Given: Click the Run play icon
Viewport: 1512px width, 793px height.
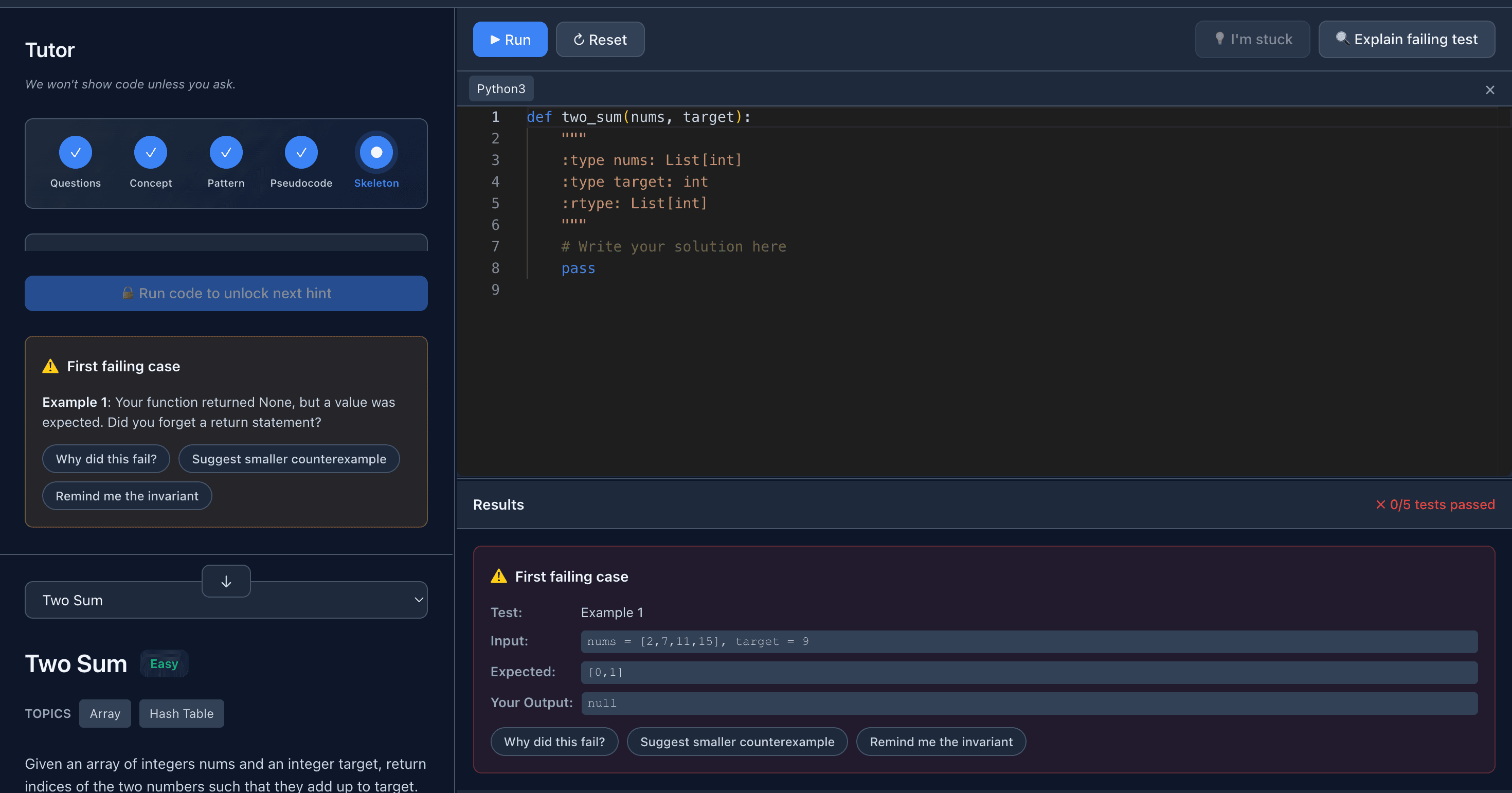Looking at the screenshot, I should coord(495,39).
